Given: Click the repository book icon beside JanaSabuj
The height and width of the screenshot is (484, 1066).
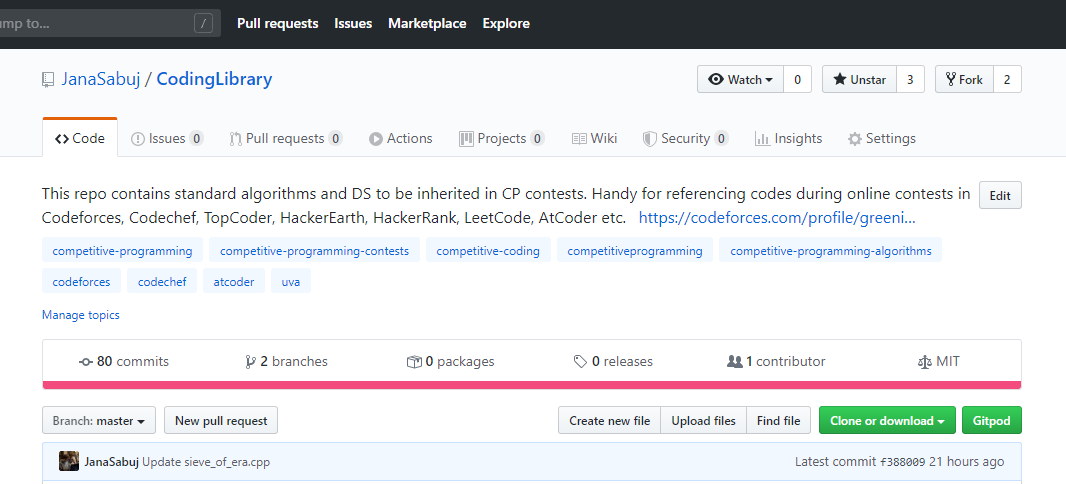Looking at the screenshot, I should pos(48,80).
